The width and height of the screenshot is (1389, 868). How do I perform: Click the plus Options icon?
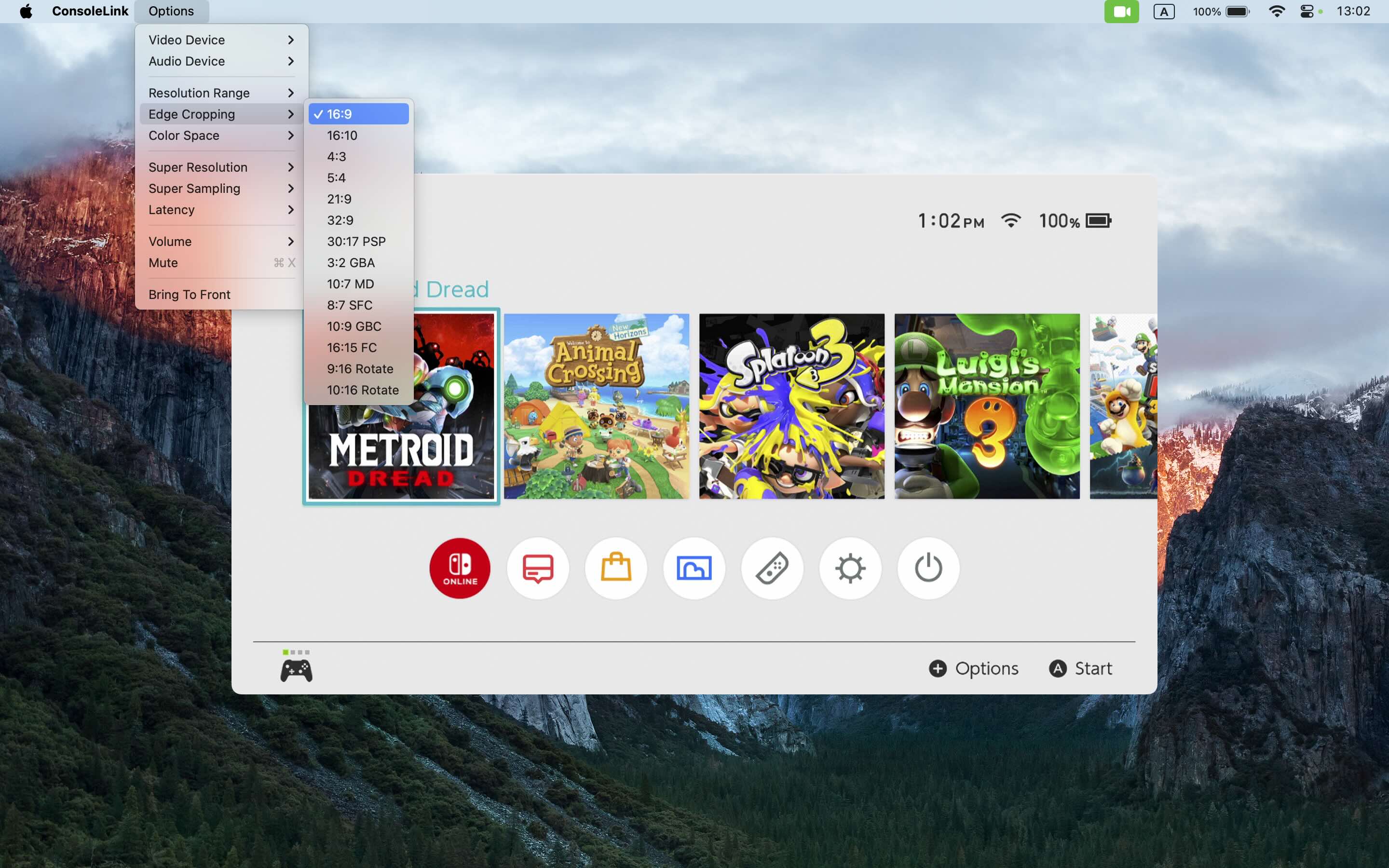click(x=938, y=668)
